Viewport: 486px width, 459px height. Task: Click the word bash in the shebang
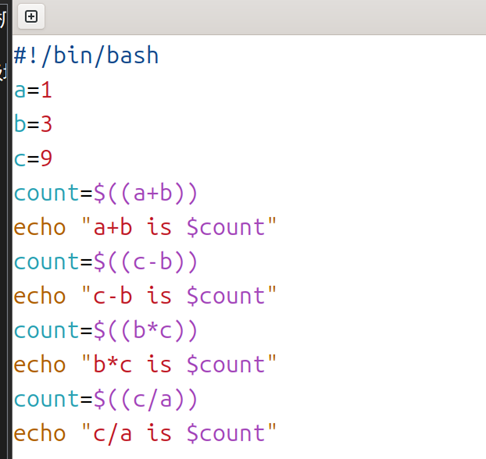pos(133,55)
